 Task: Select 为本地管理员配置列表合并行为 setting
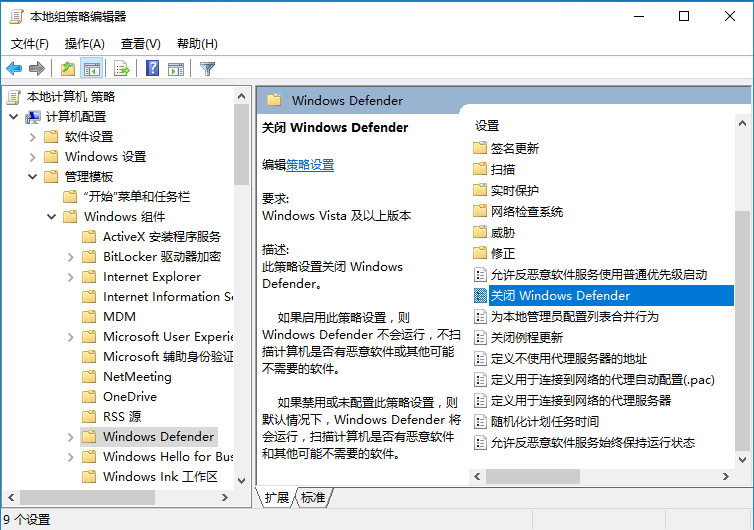click(574, 316)
